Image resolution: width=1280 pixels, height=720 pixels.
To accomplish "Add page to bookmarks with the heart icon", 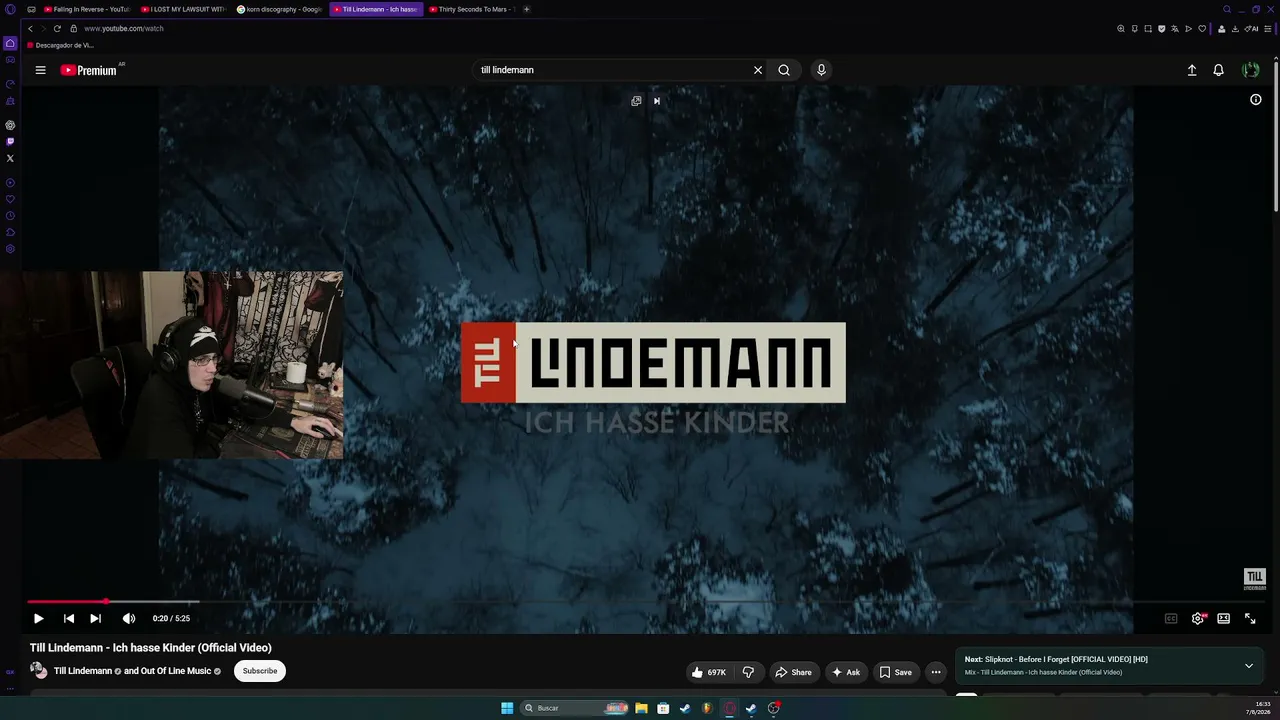I will 1202,28.
